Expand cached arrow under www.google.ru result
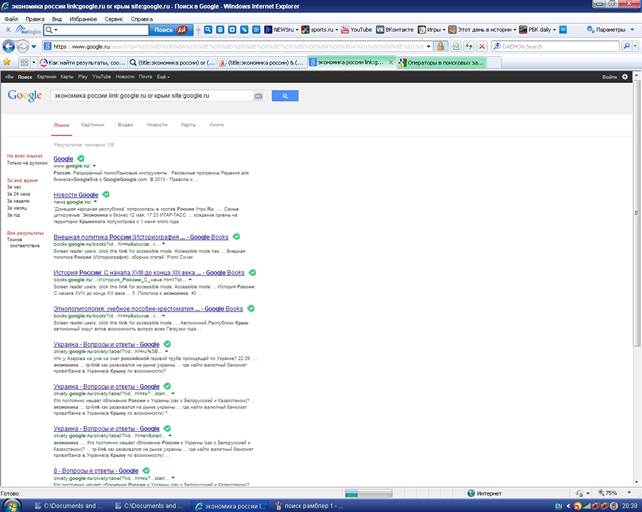 tap(94, 166)
